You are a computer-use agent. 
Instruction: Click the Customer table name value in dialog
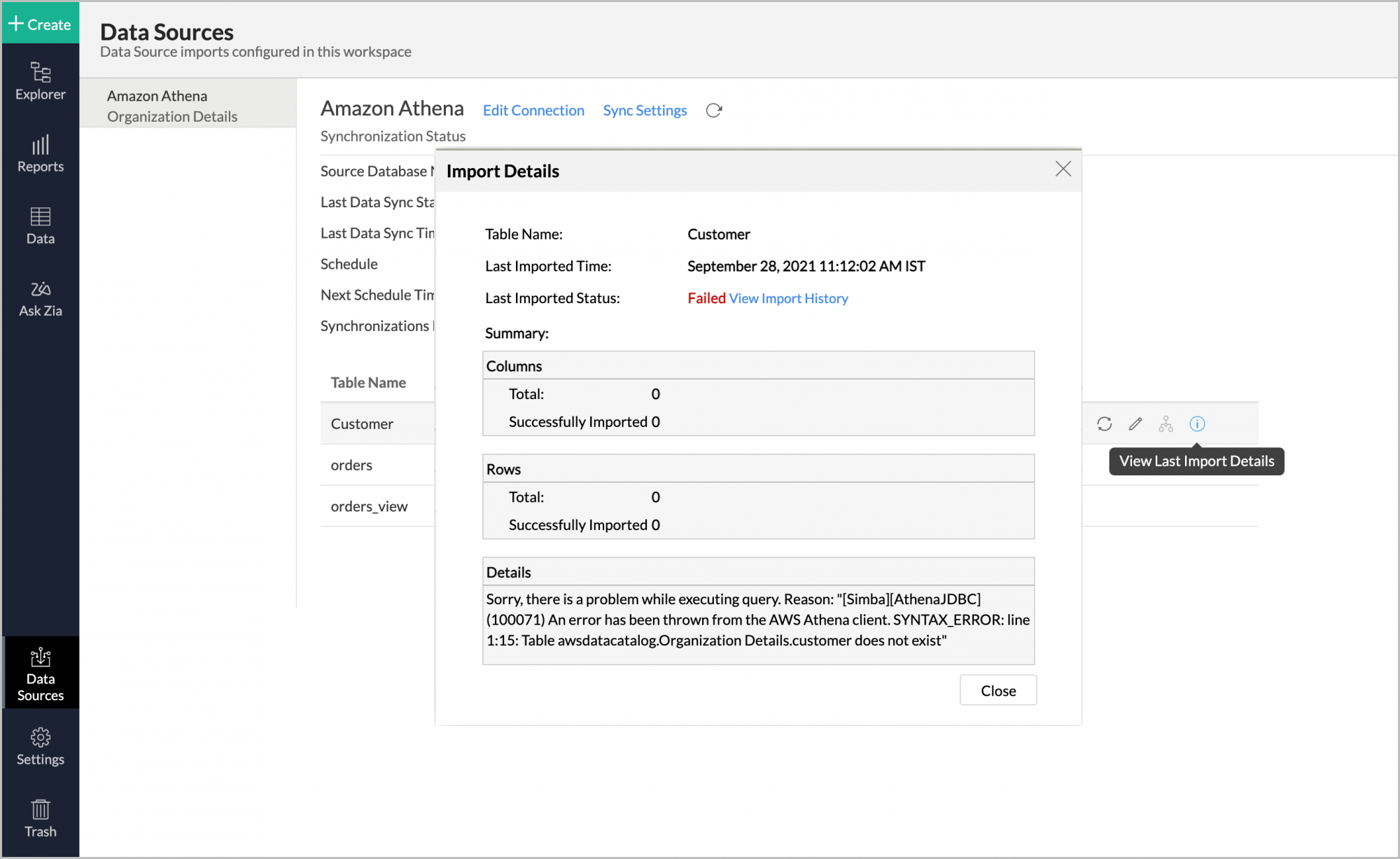pos(718,234)
